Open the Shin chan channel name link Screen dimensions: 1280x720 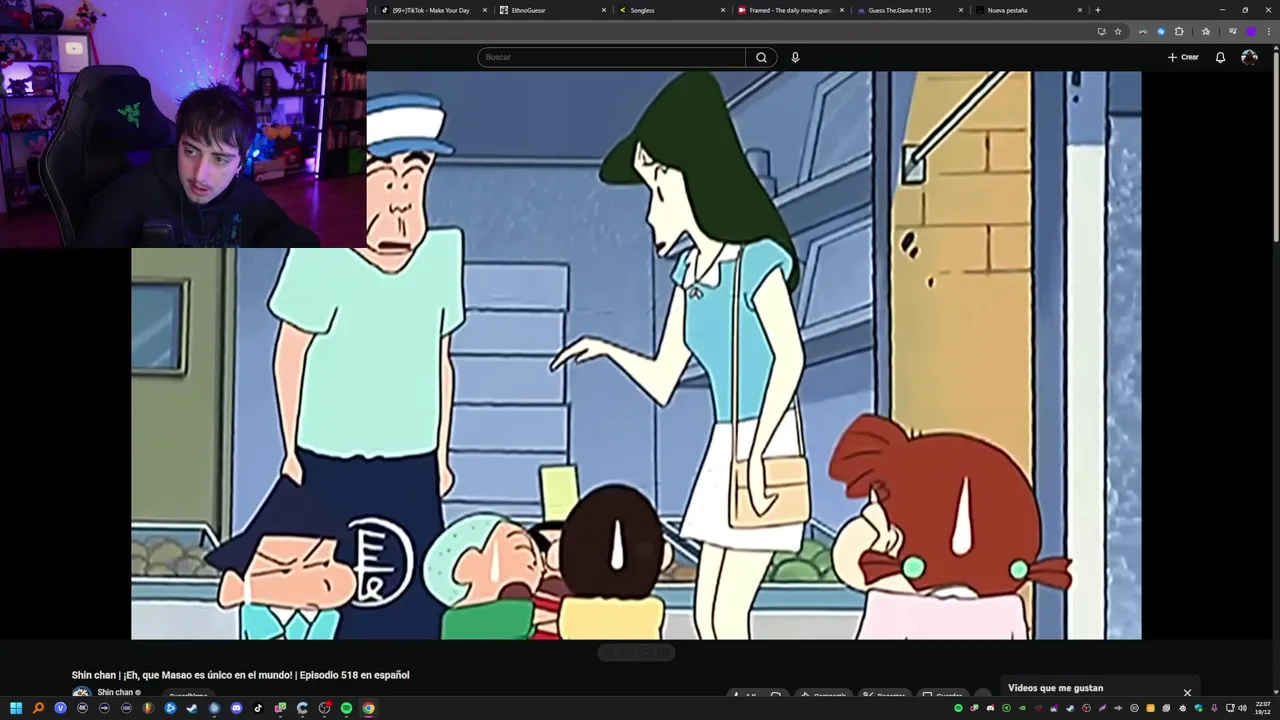tap(115, 692)
